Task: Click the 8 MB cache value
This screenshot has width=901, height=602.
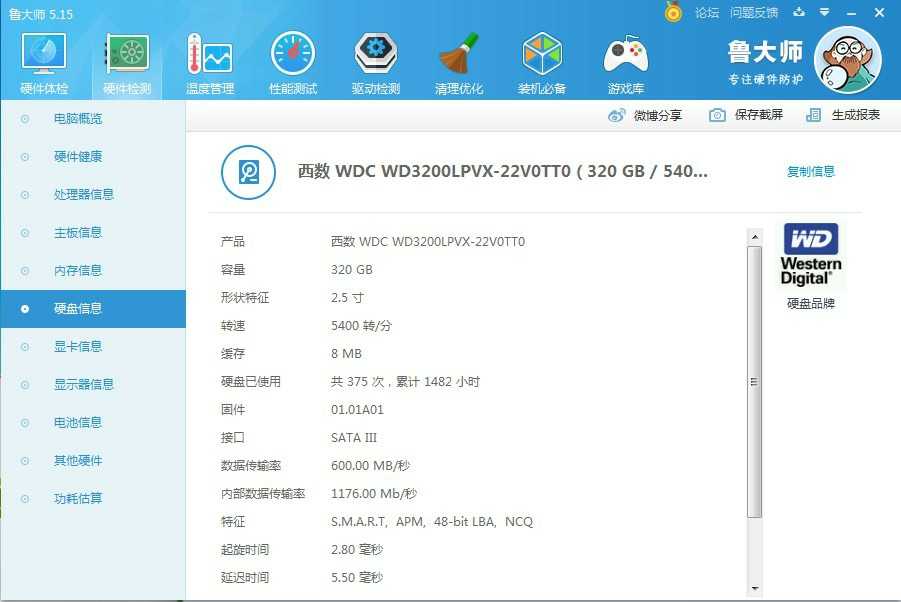Action: coord(346,354)
